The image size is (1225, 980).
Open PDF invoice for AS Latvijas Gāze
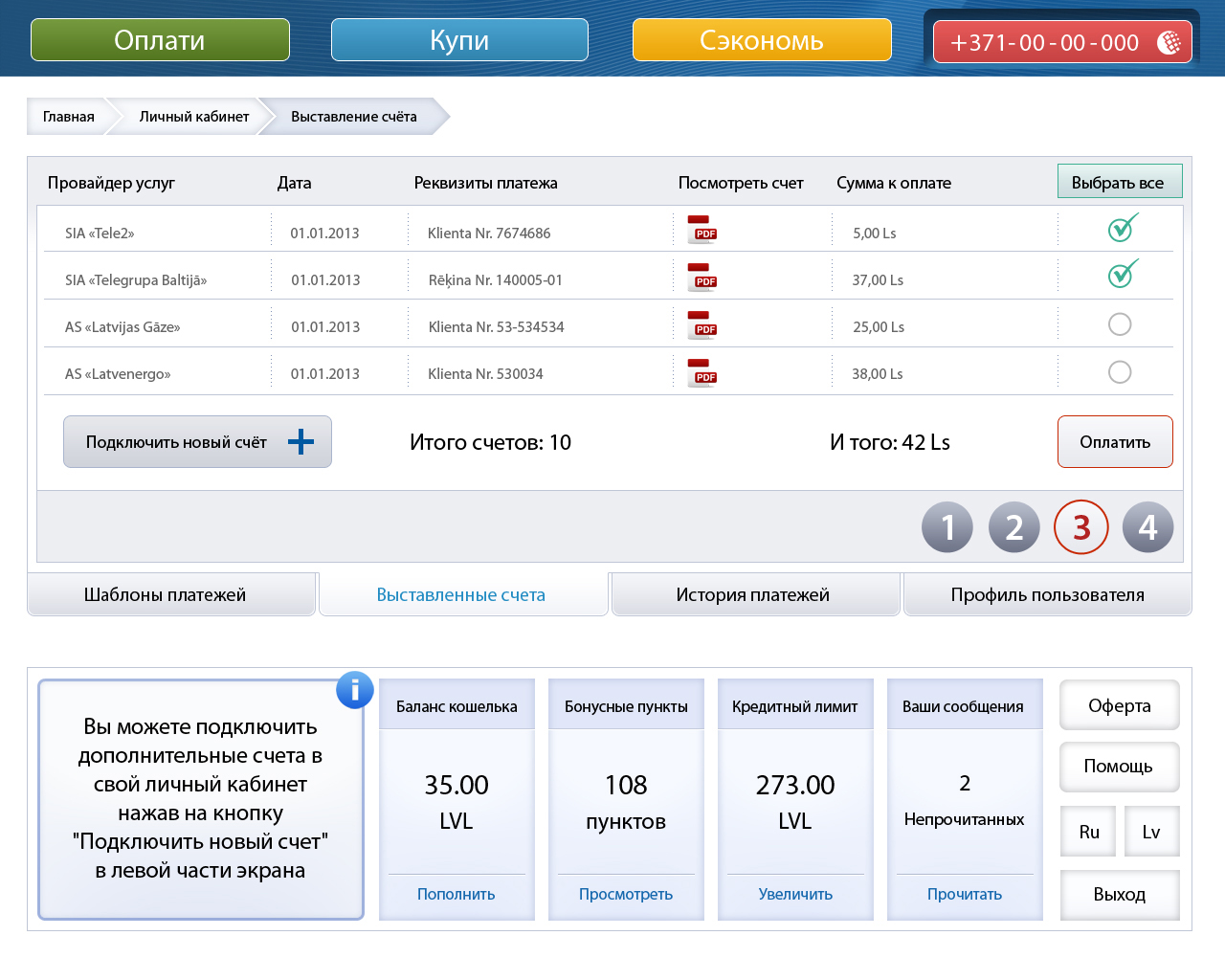[702, 325]
